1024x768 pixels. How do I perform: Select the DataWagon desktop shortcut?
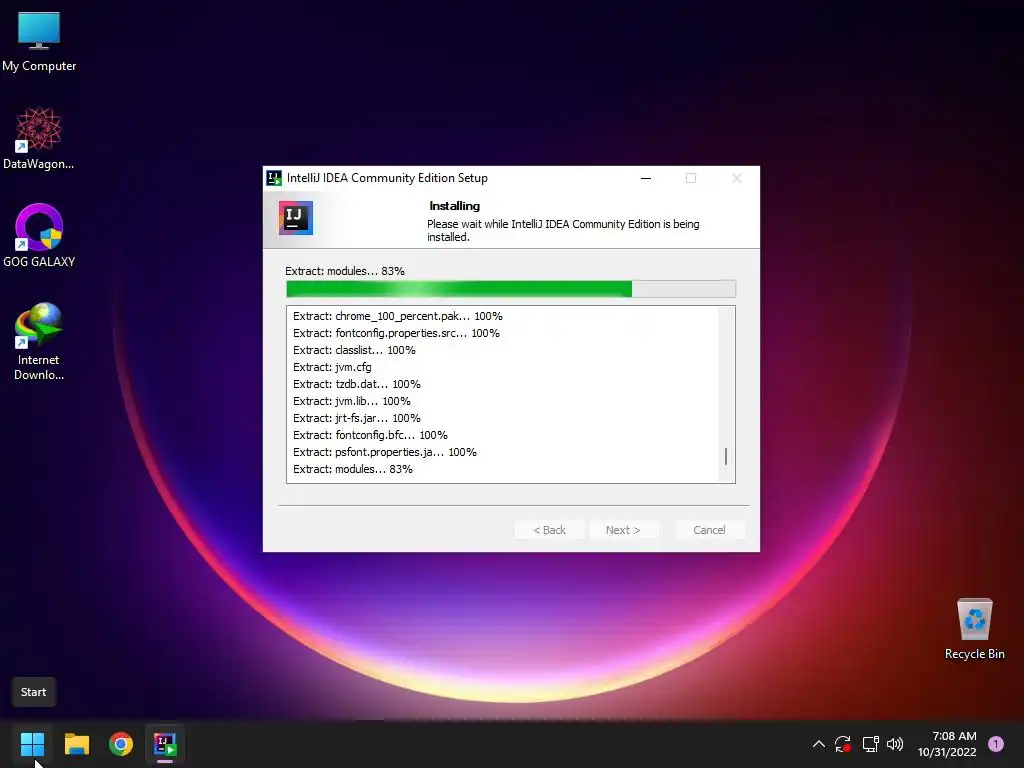(39, 138)
